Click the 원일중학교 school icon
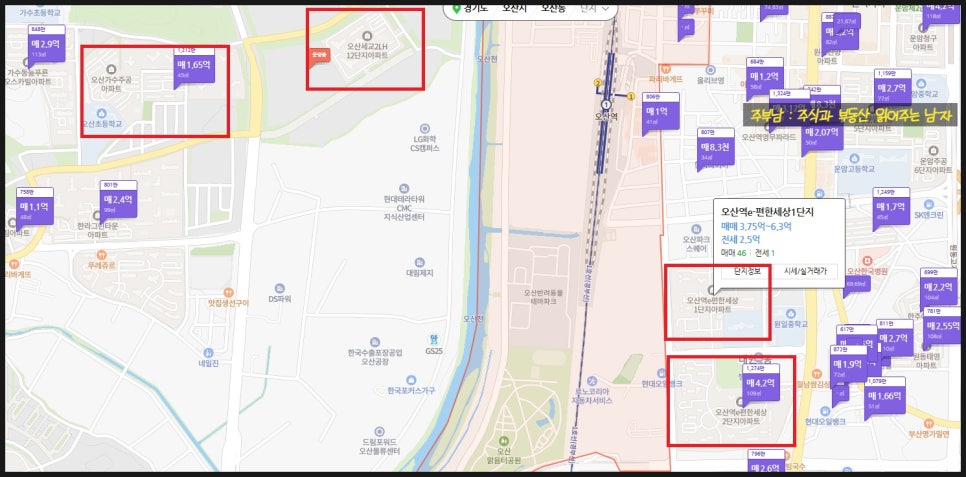This screenshot has height=477, width=966. tap(791, 313)
